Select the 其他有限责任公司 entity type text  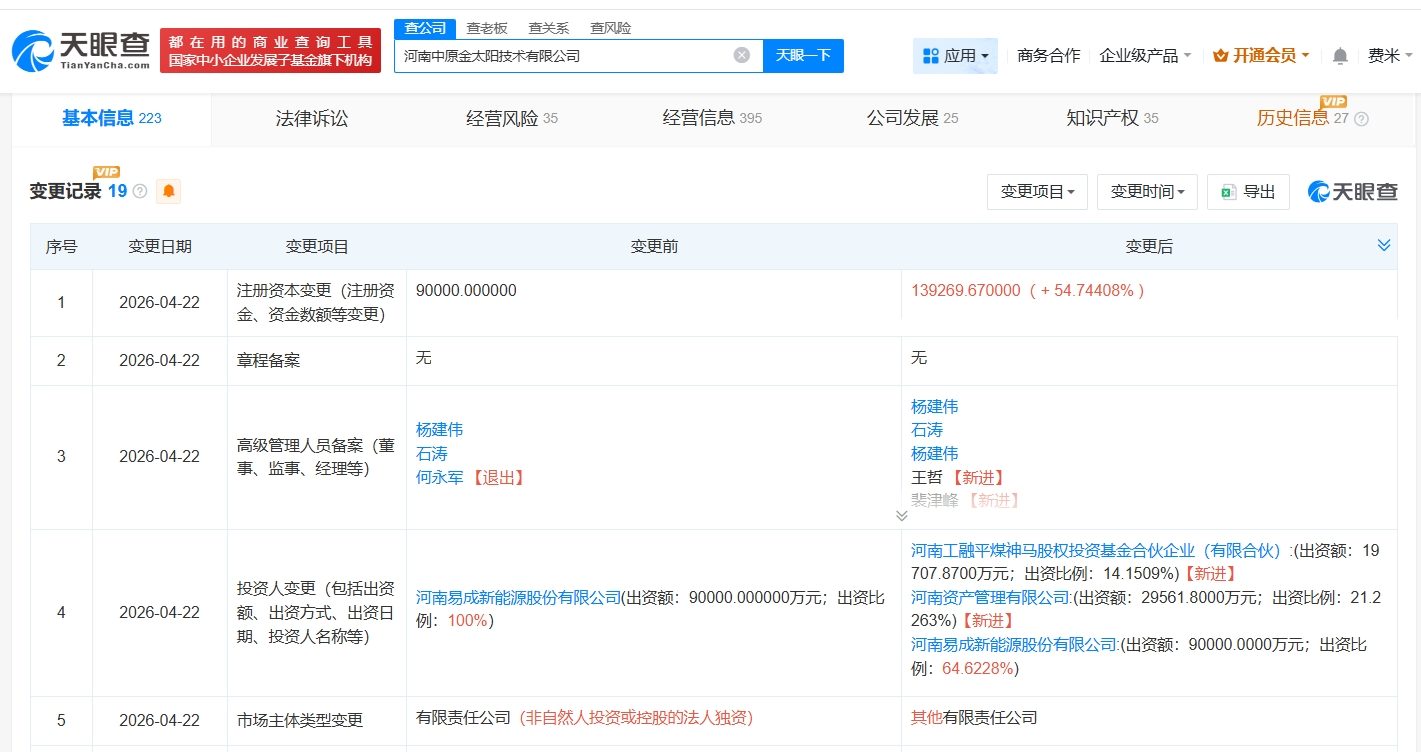(974, 718)
